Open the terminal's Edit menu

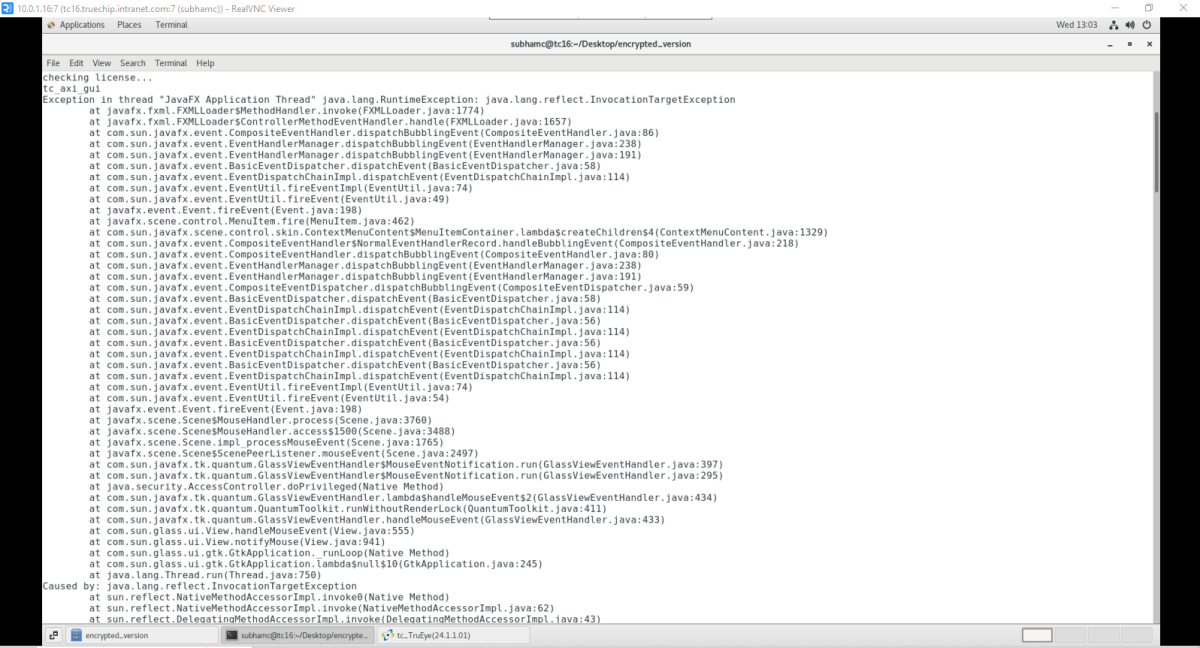(76, 63)
